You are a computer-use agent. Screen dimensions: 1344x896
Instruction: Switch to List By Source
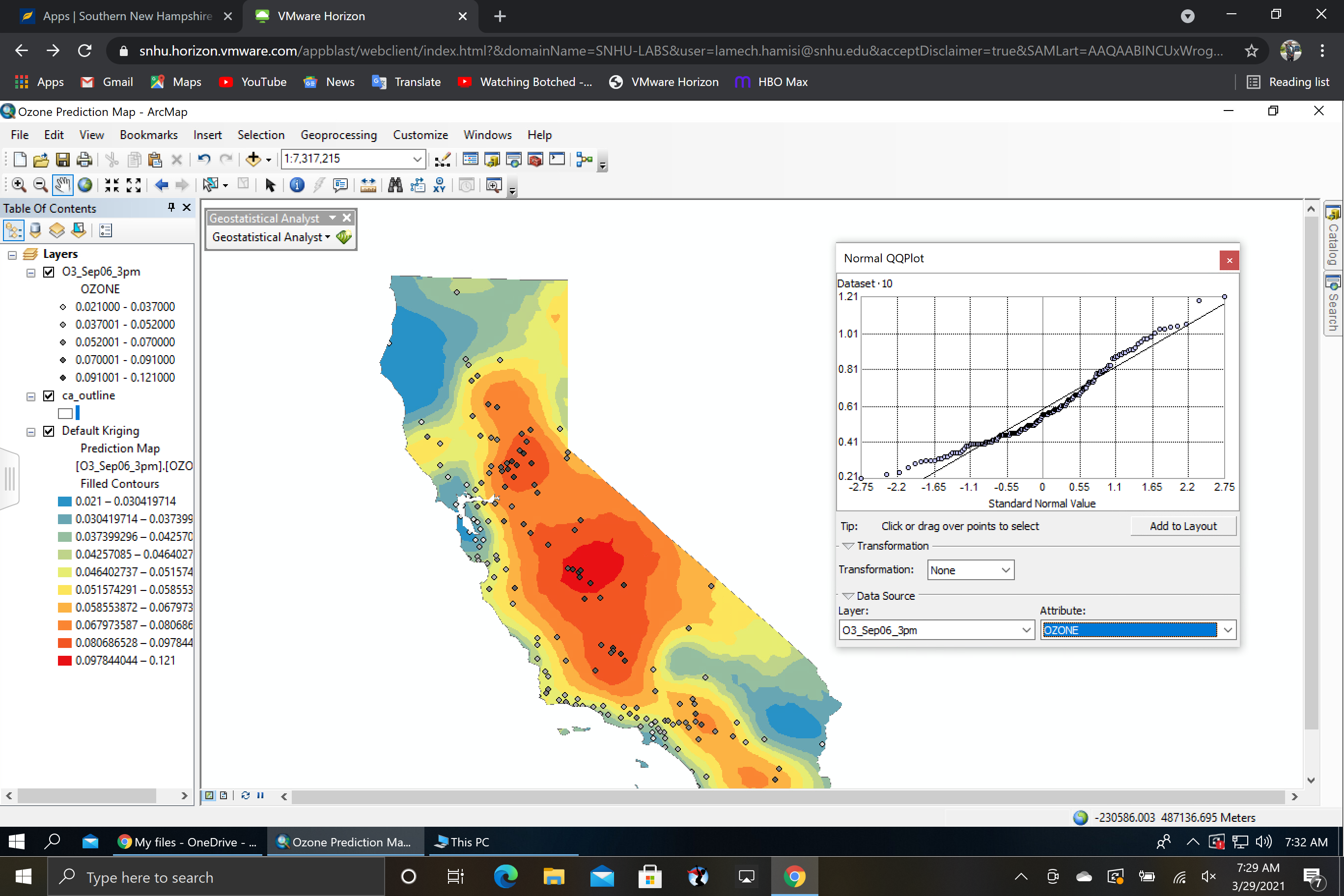tap(35, 231)
